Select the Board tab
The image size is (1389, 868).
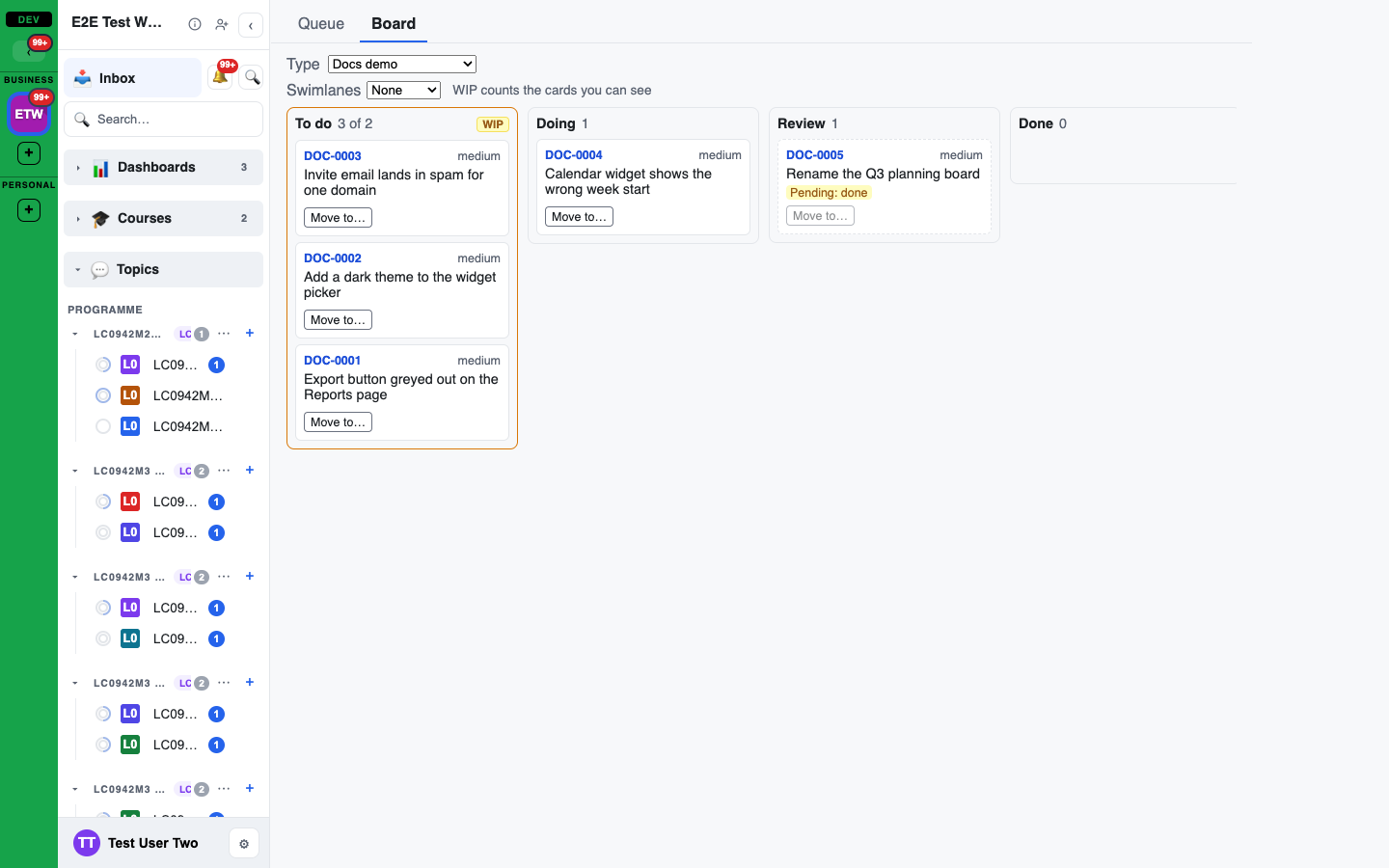(x=394, y=24)
